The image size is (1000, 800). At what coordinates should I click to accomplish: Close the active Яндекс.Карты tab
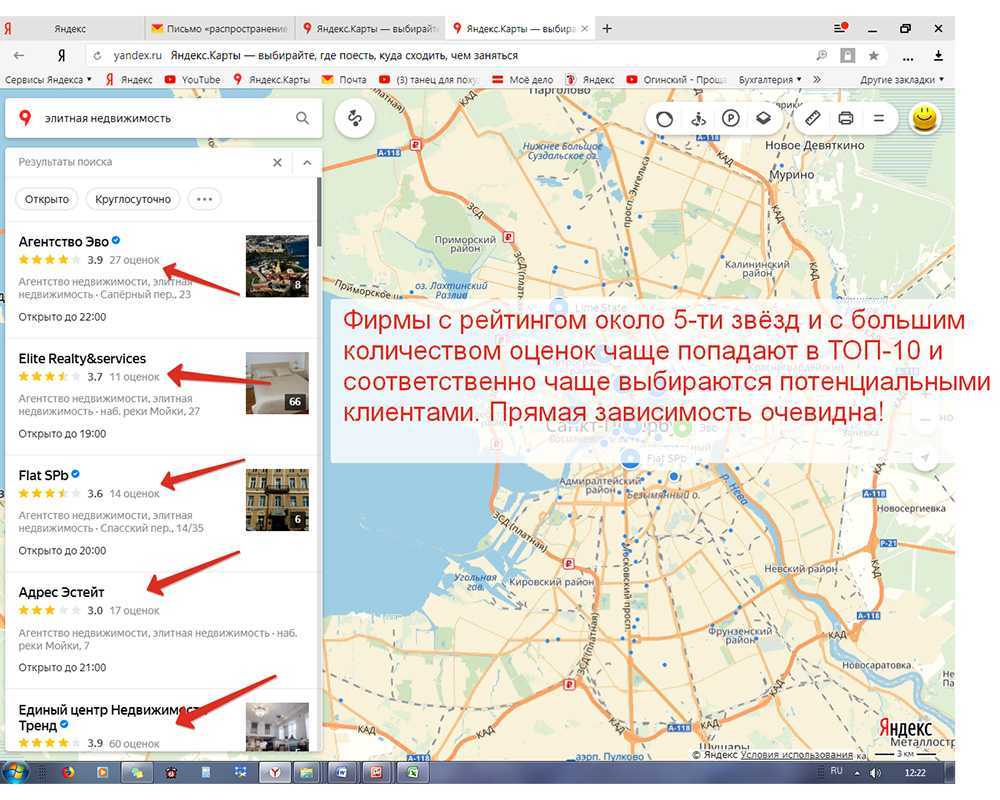[x=585, y=29]
